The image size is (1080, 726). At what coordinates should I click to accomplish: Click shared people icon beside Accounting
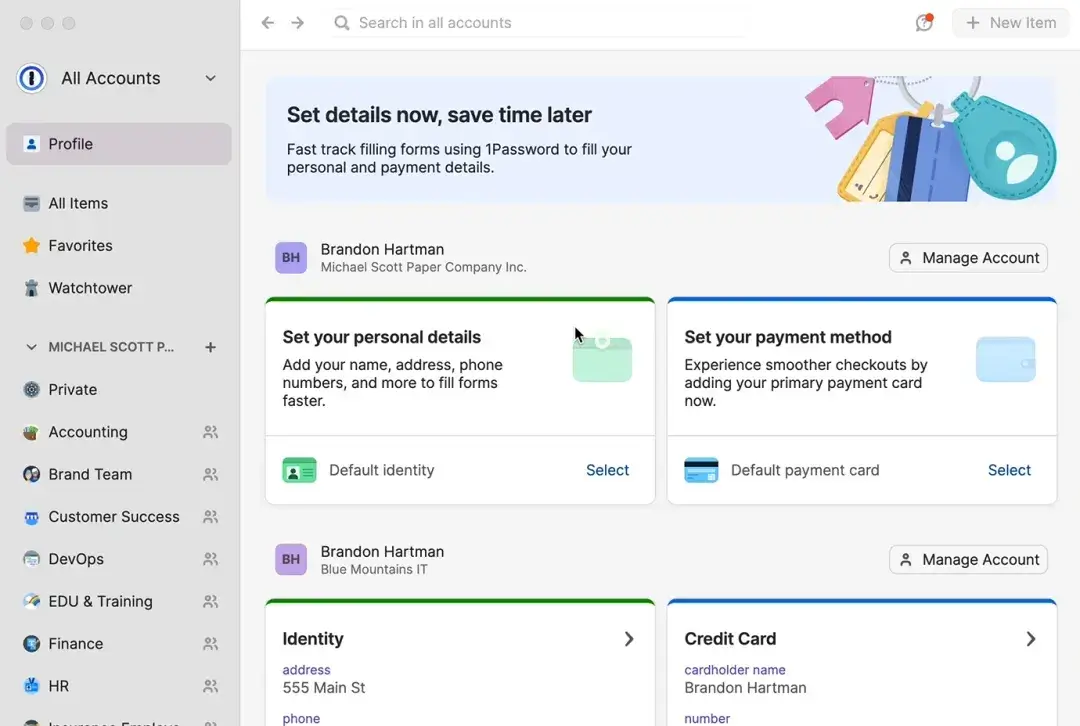pos(211,432)
